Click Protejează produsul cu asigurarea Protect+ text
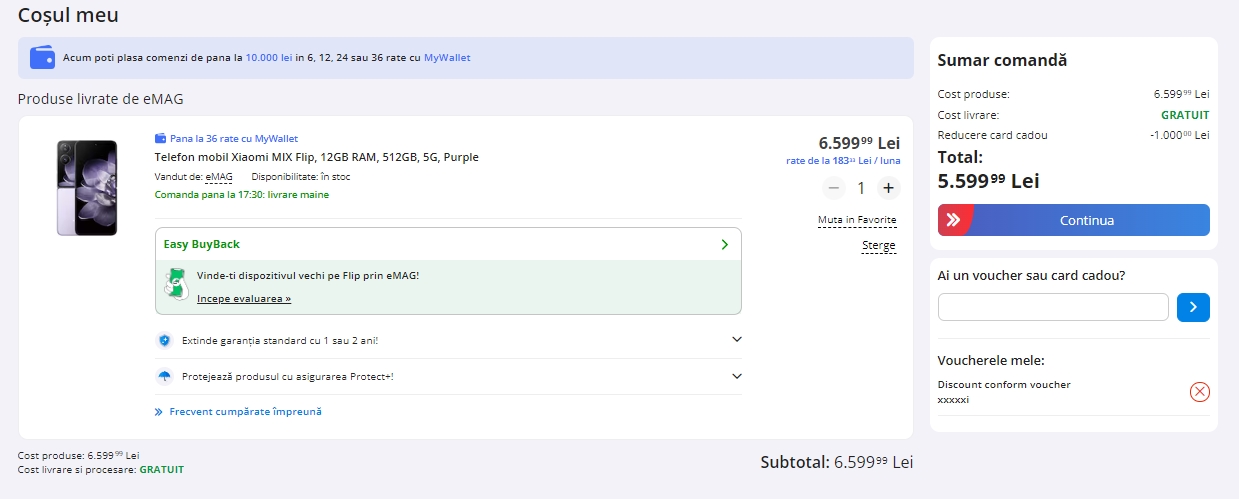 click(x=288, y=377)
